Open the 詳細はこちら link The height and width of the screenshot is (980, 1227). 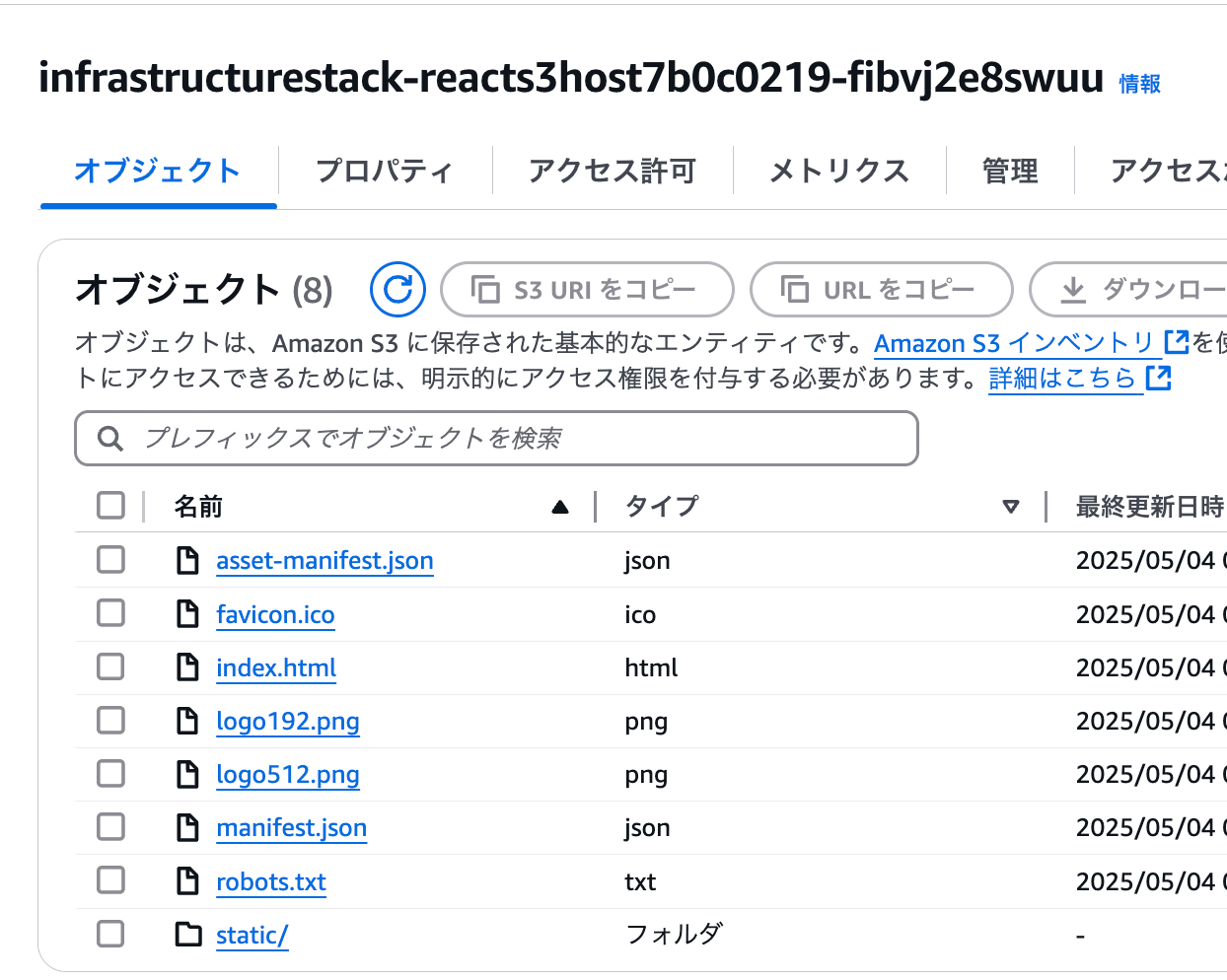point(1062,379)
